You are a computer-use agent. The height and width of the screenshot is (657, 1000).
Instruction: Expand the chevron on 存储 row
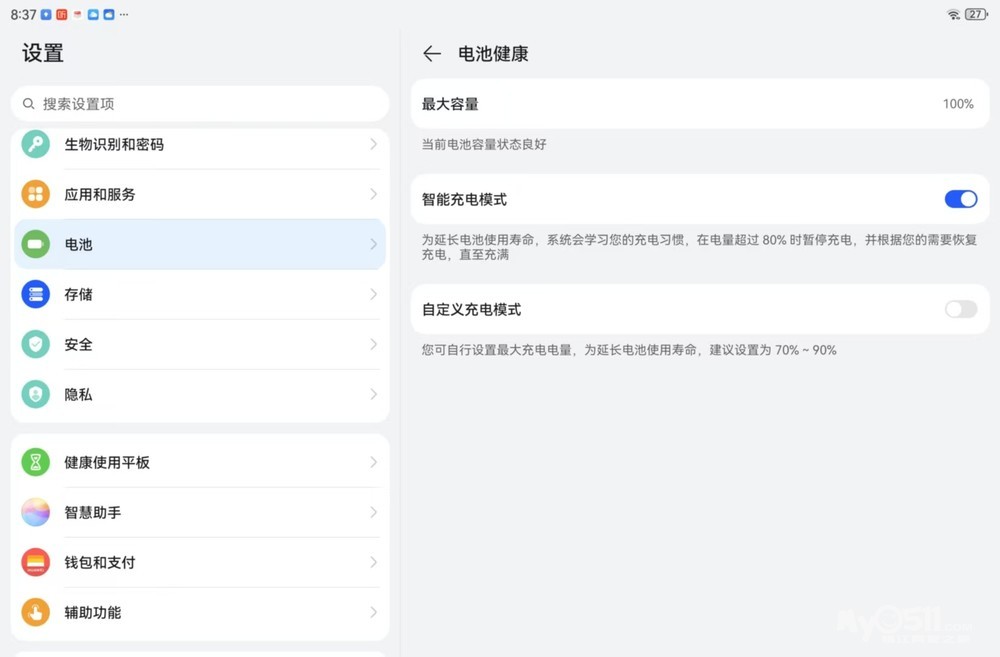pyautogui.click(x=373, y=294)
